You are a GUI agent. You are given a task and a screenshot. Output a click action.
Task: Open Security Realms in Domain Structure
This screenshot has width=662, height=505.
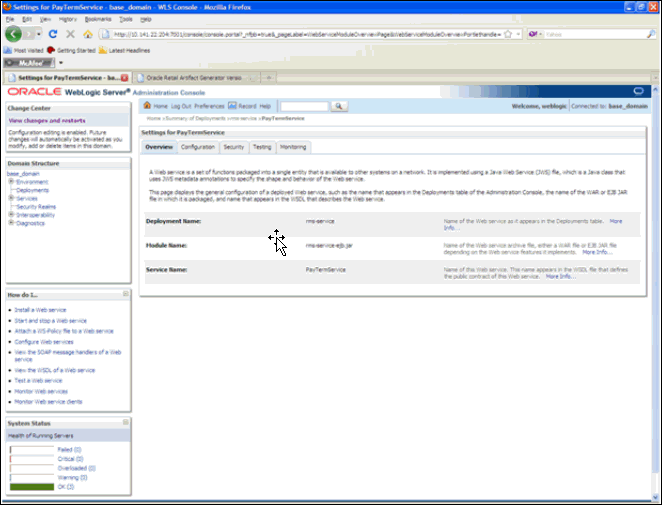point(36,207)
